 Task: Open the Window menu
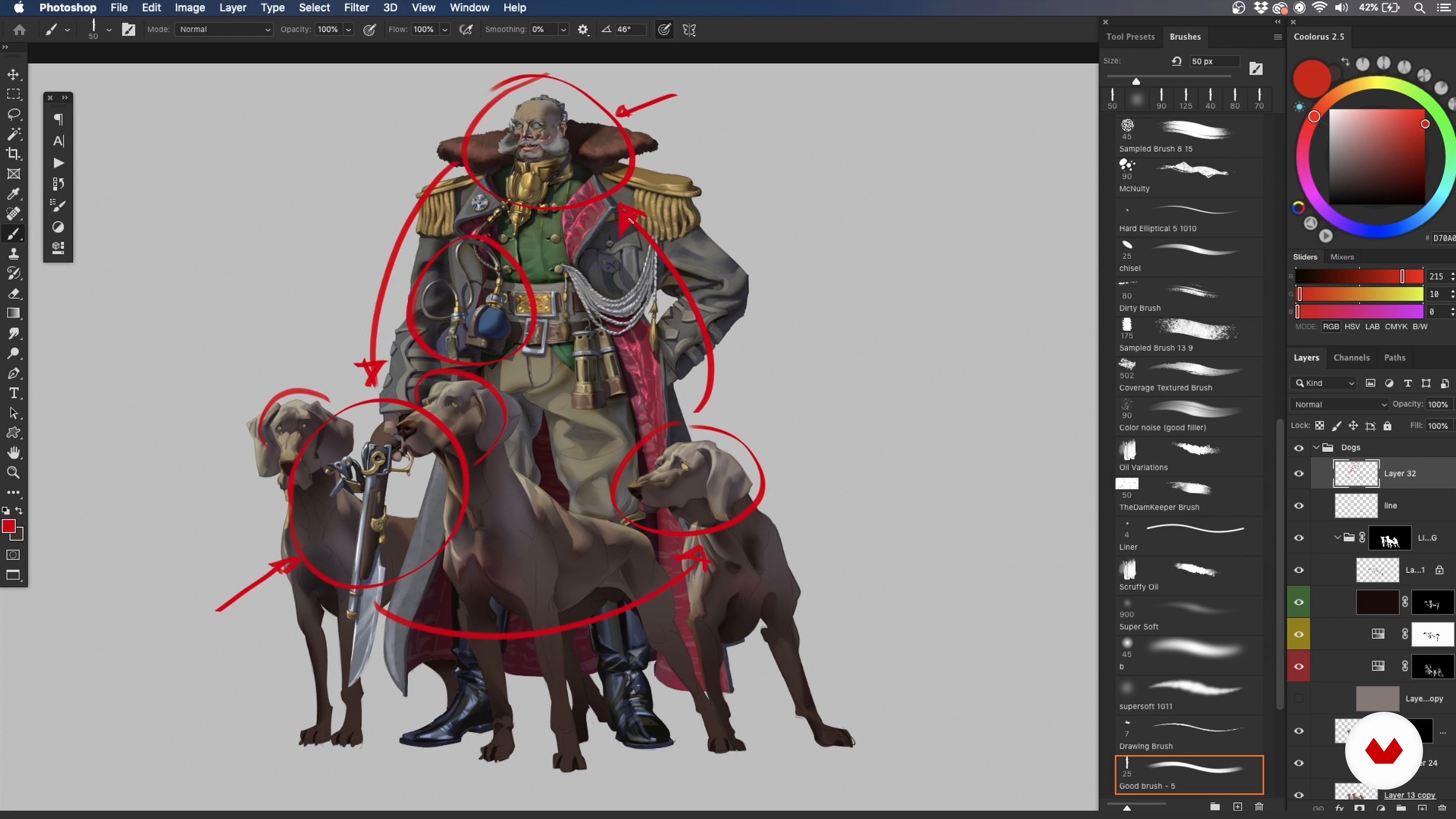pos(469,7)
